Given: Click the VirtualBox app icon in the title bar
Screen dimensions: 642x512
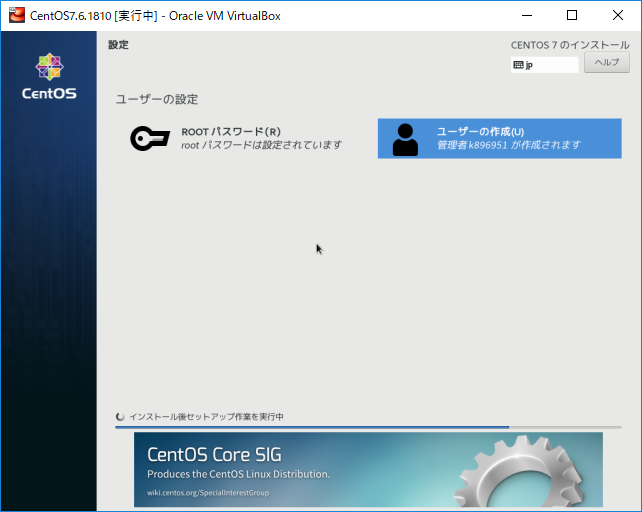Looking at the screenshot, I should 17,16.
